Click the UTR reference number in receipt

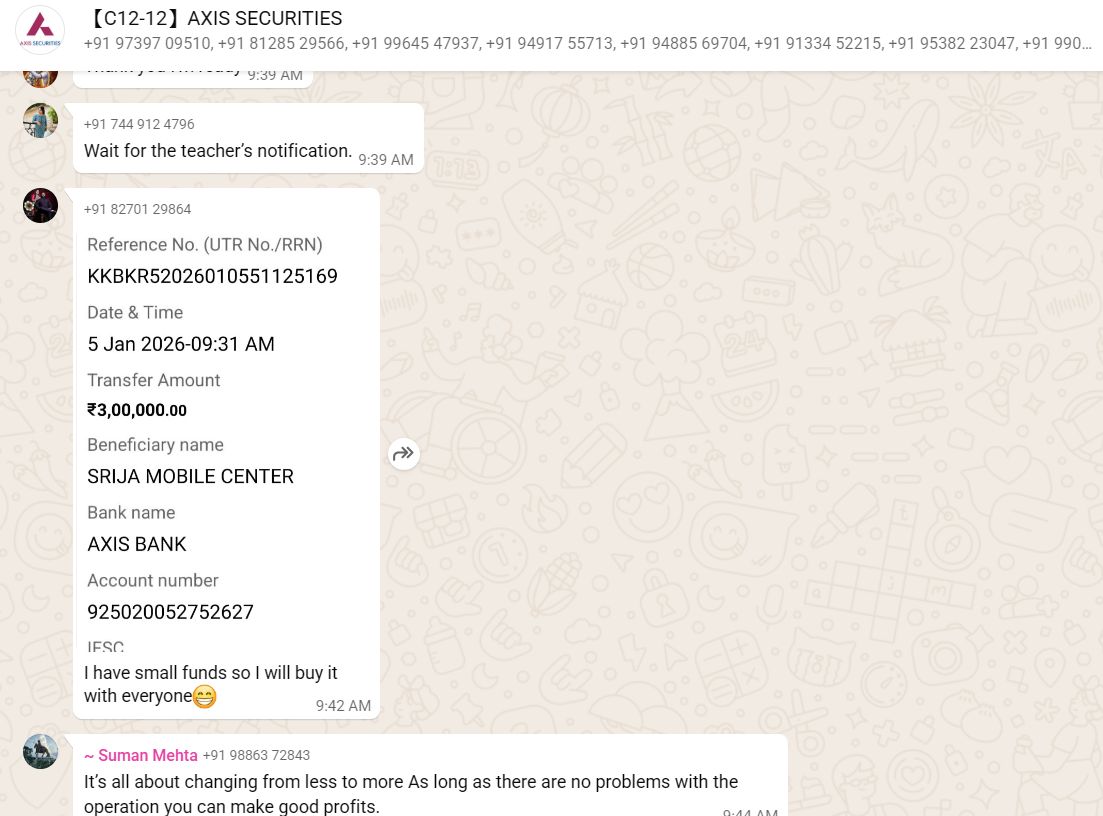click(x=212, y=276)
